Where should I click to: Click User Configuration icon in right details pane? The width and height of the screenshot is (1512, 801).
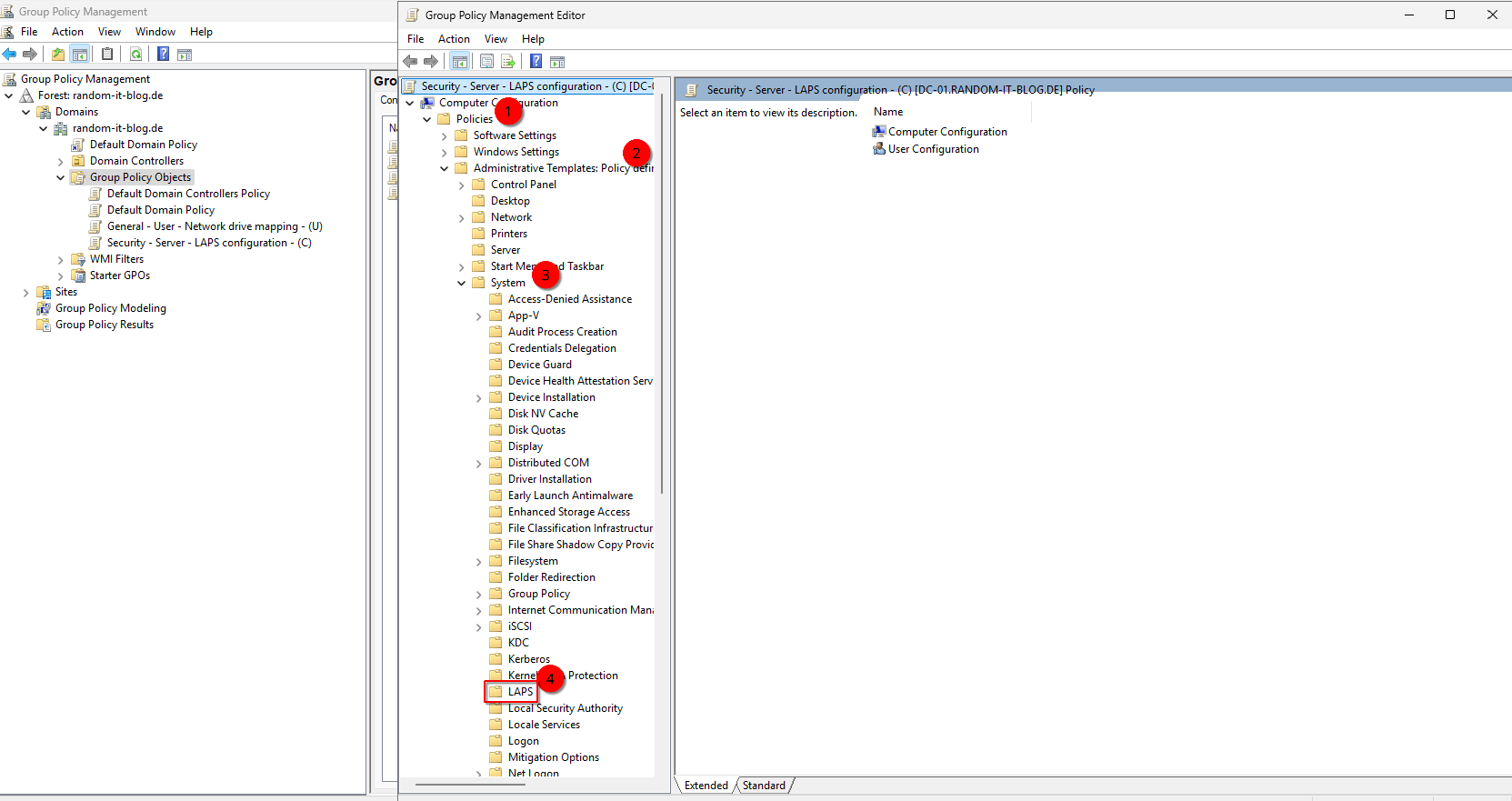[x=879, y=149]
